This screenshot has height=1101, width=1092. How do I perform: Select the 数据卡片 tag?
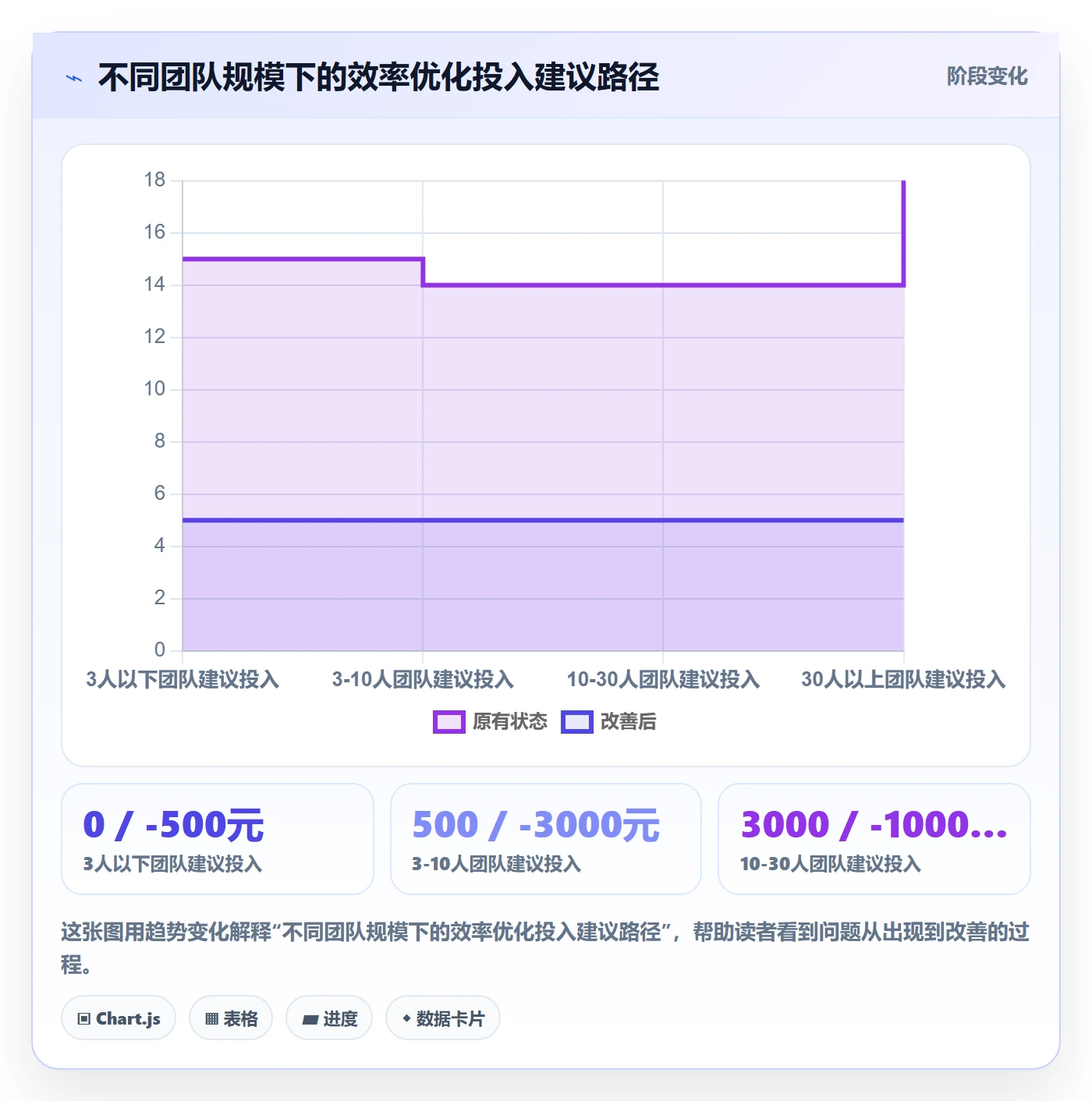point(443,1018)
